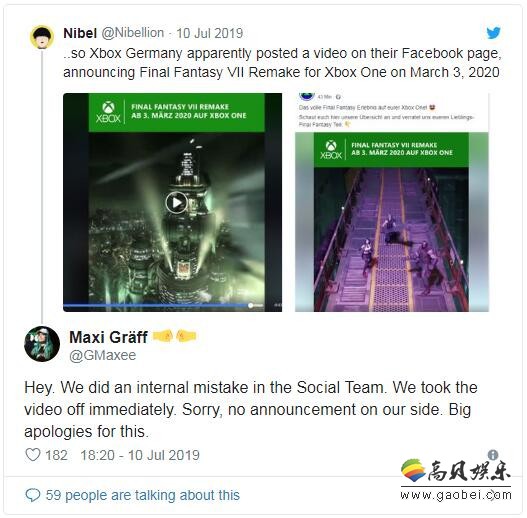Click the tweet info circle icon

tap(493, 455)
